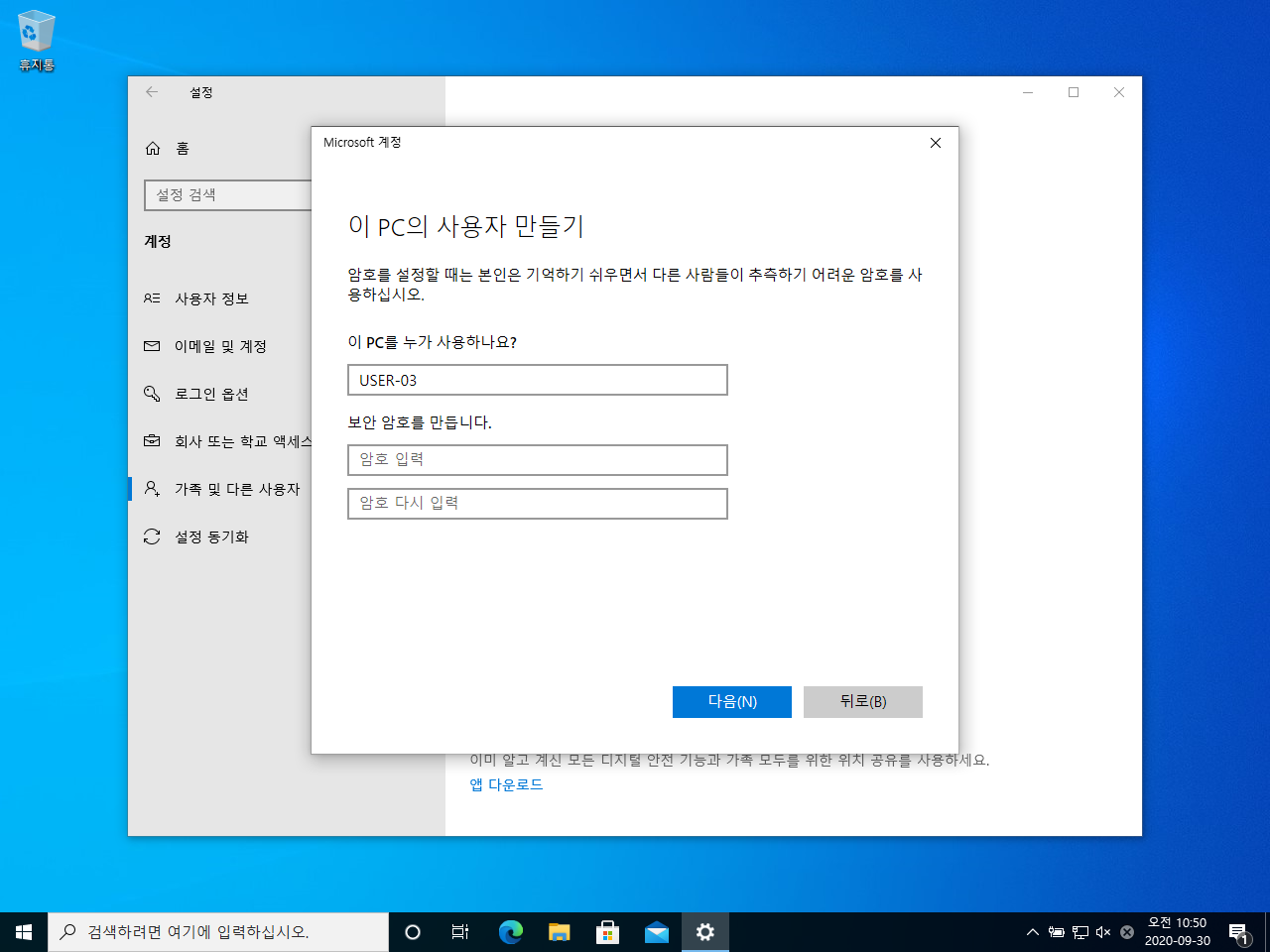The image size is (1270, 952).
Task: Click the taskbar search box
Action: [218, 932]
